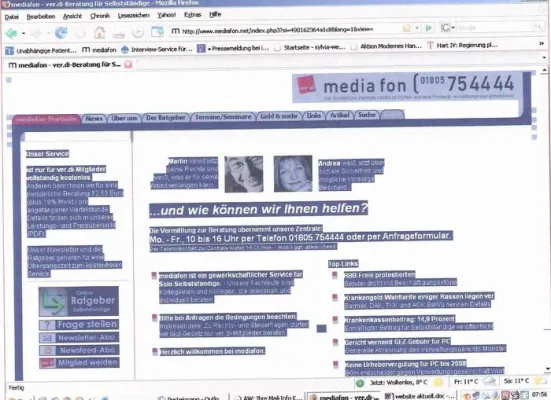
Task: Open the Aktion Modernes Han... bookmark
Action: point(386,46)
